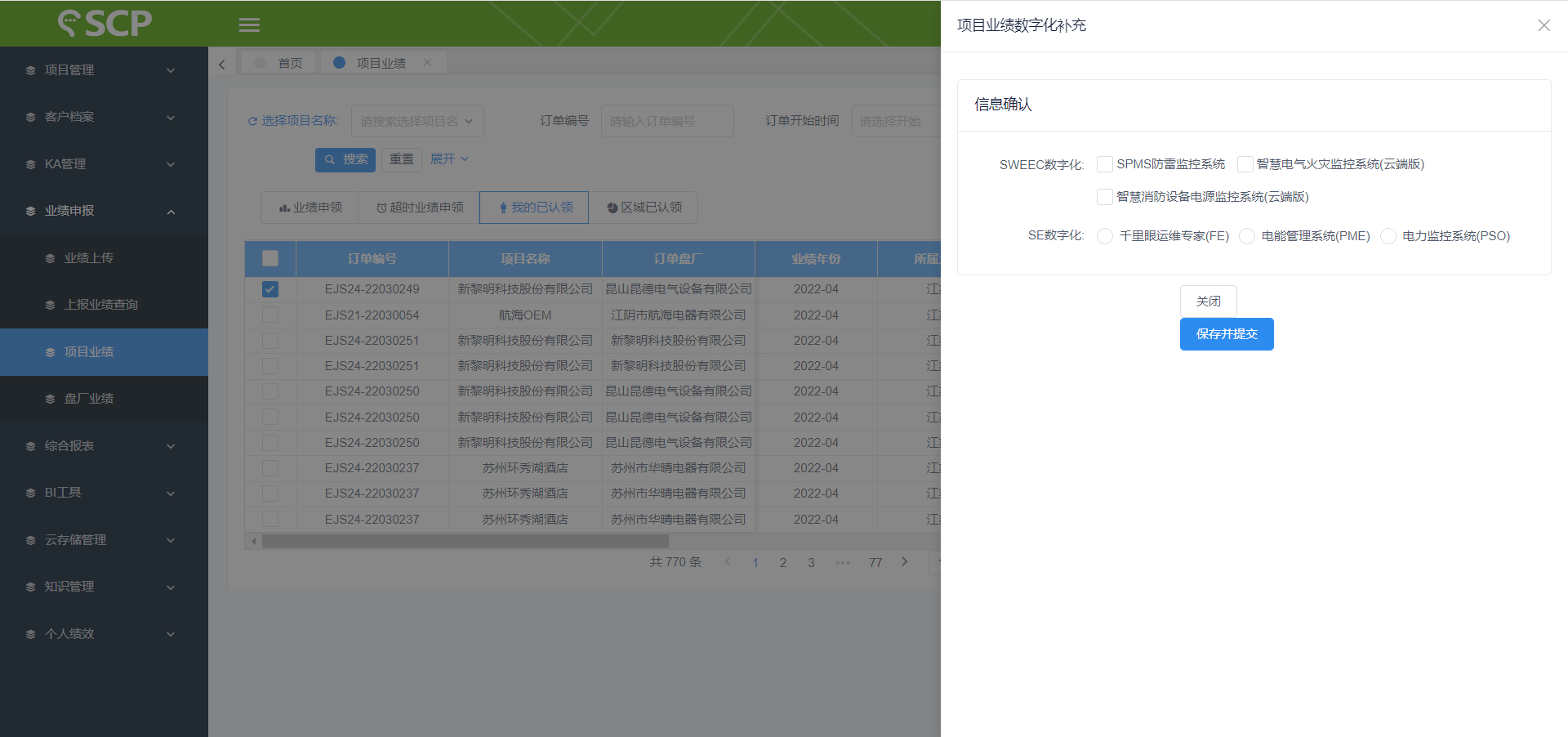
Task: Check the row EJS21-22030054 checkbox
Action: pyautogui.click(x=270, y=315)
